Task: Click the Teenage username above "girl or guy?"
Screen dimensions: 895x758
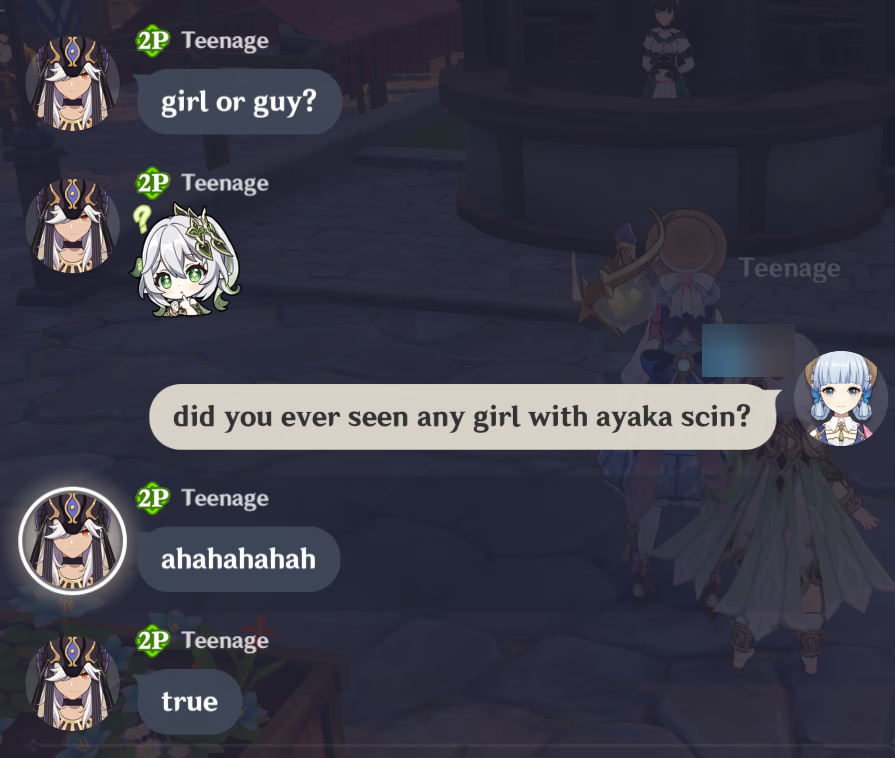Action: (225, 41)
